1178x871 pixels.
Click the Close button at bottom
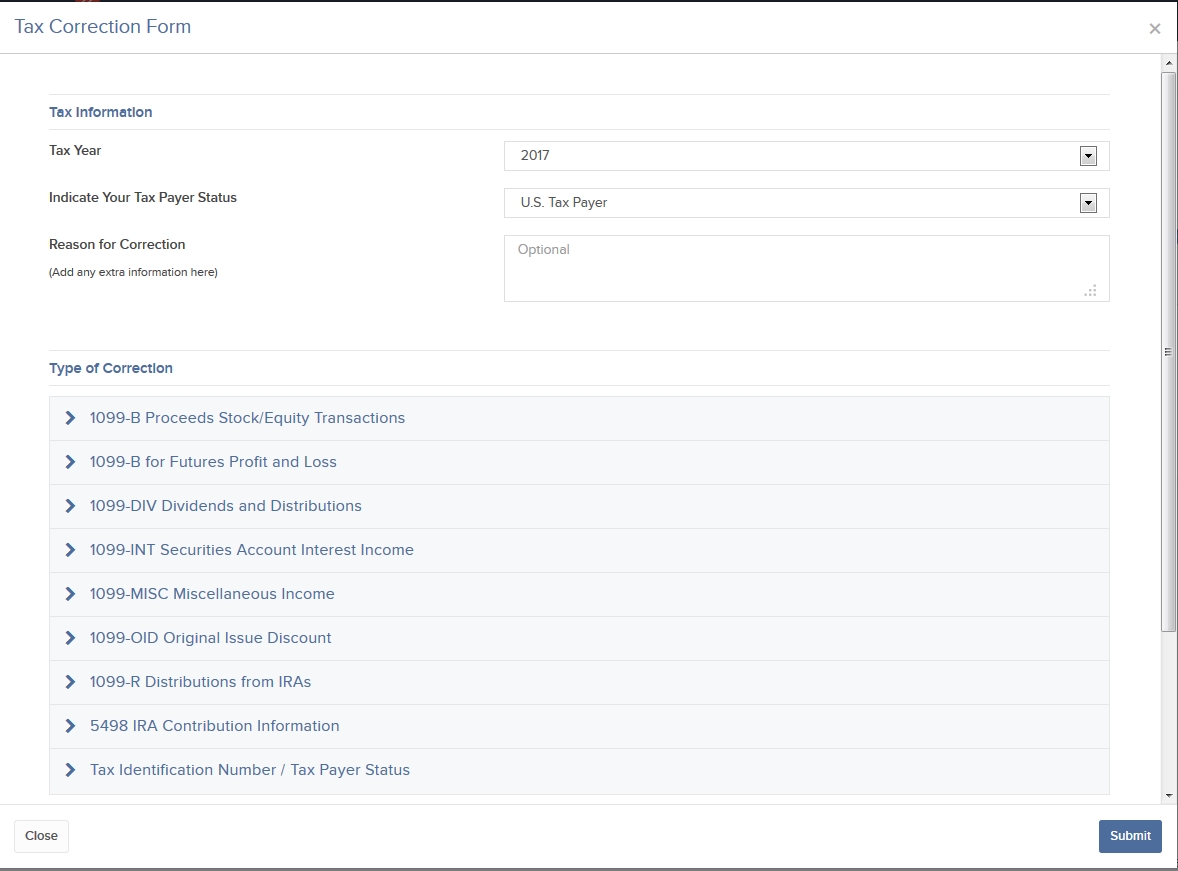click(x=41, y=836)
